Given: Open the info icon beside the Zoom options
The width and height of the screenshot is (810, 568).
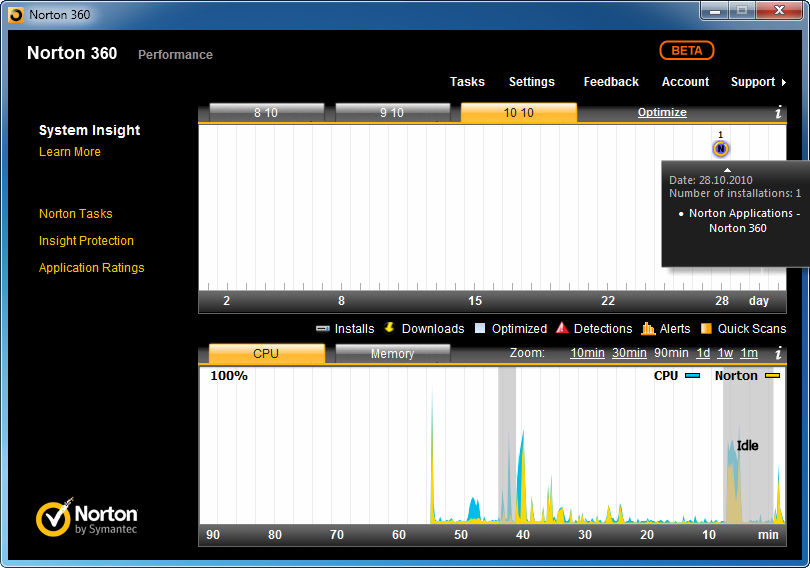Looking at the screenshot, I should (x=778, y=353).
